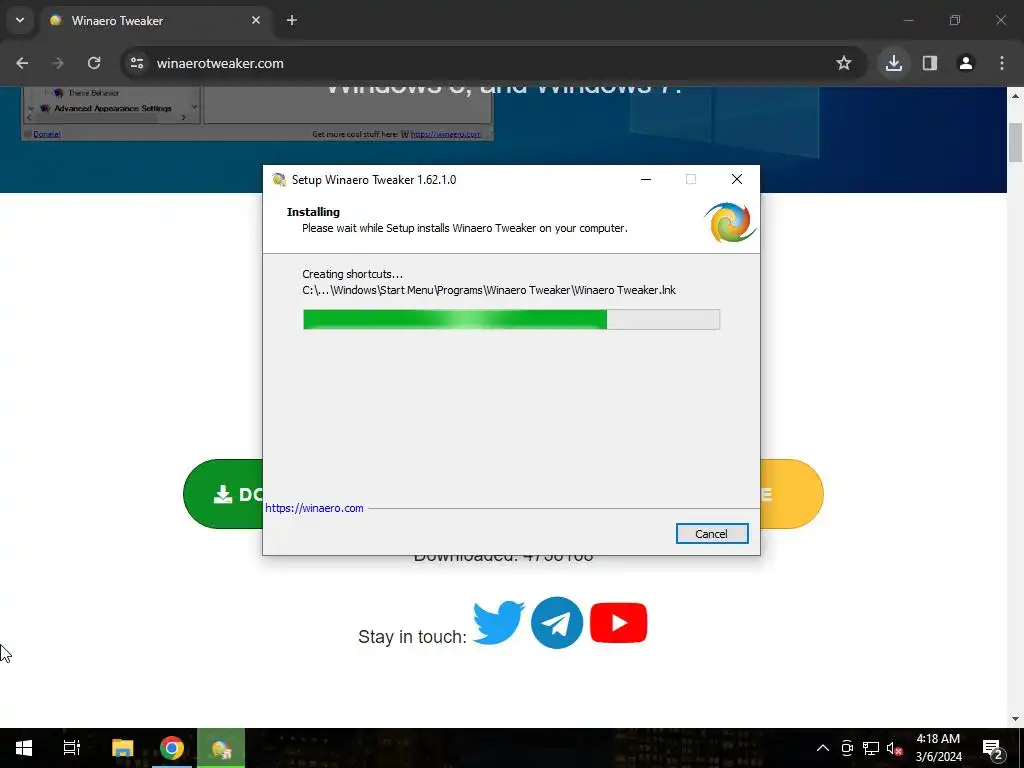This screenshot has width=1024, height=768.
Task: Click the Chrome forward arrow
Action: click(58, 63)
